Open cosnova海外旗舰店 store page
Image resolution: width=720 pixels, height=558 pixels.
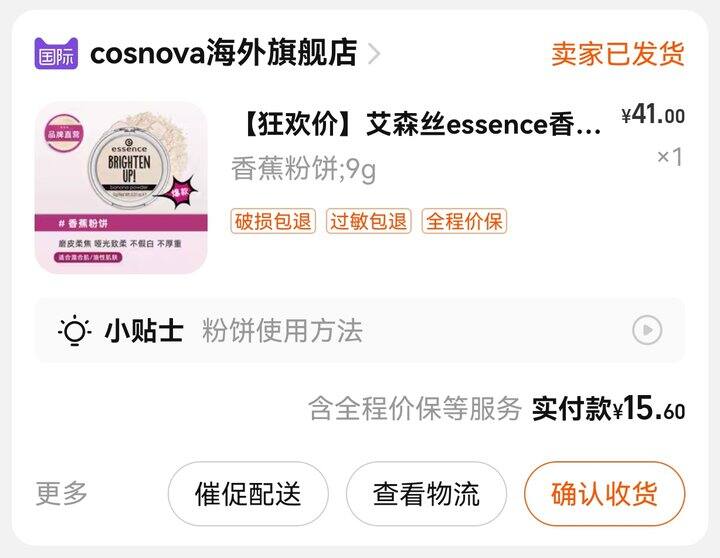(x=223, y=53)
